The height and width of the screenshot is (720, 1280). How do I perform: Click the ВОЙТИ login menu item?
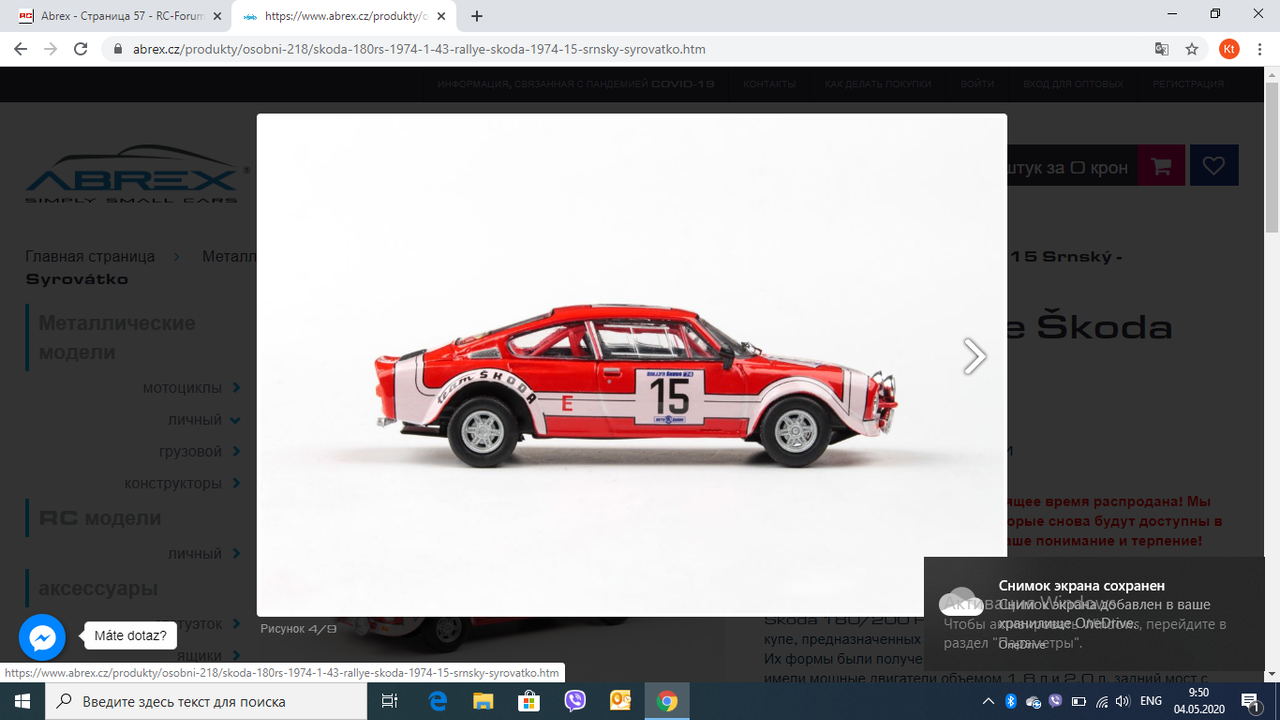[x=977, y=84]
